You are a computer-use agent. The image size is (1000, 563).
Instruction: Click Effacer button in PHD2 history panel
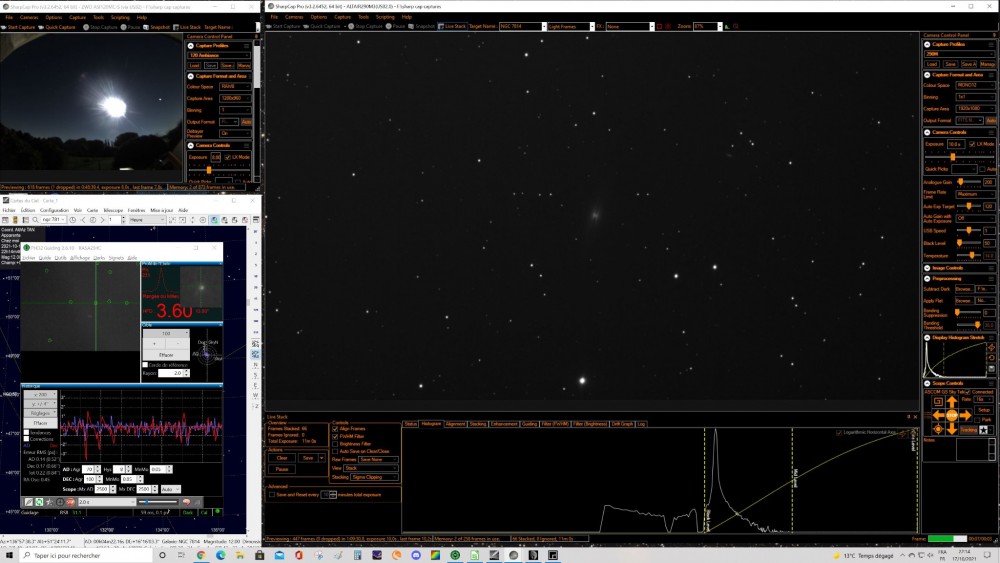tap(41, 423)
